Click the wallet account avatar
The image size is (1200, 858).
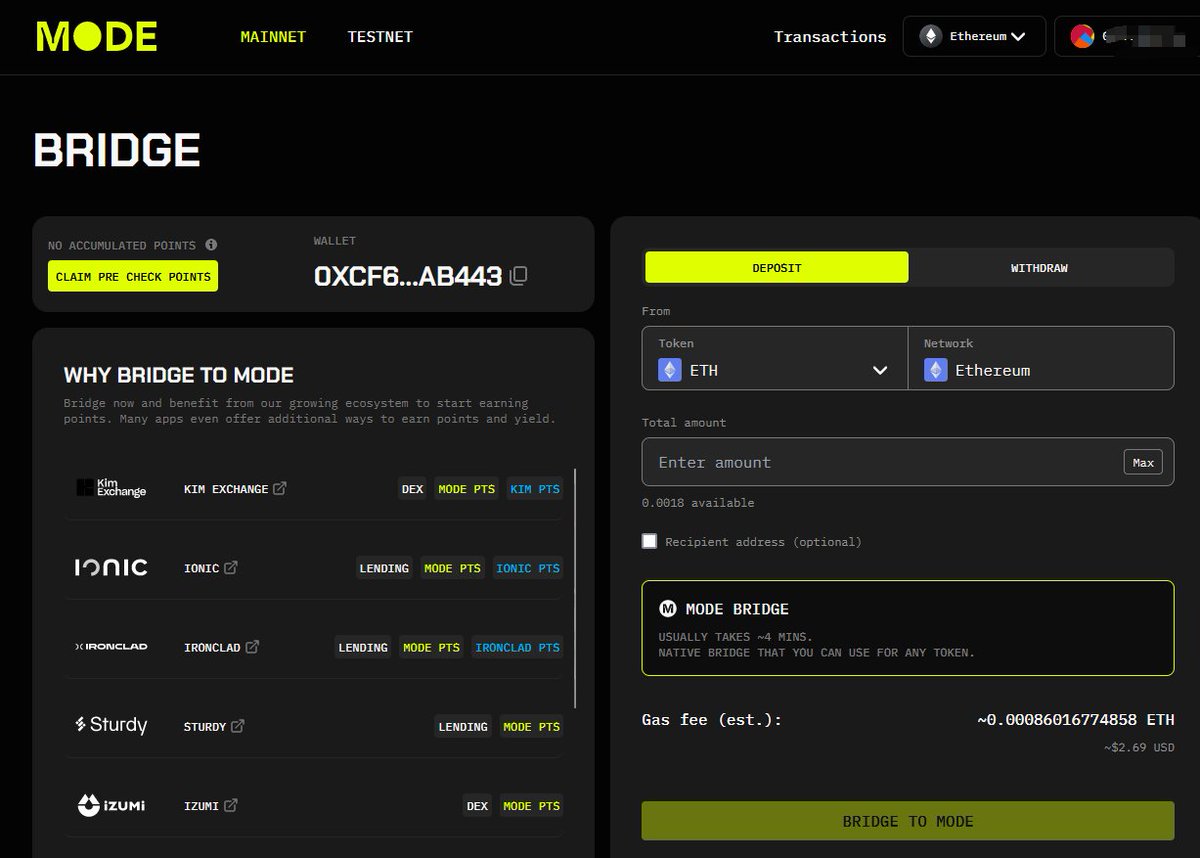click(1082, 36)
